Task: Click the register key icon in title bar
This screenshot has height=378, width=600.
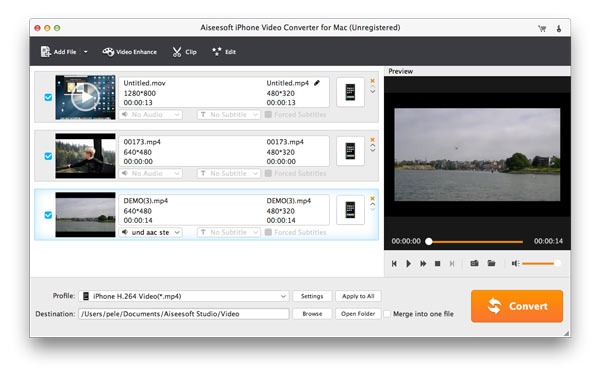Action: tap(559, 28)
